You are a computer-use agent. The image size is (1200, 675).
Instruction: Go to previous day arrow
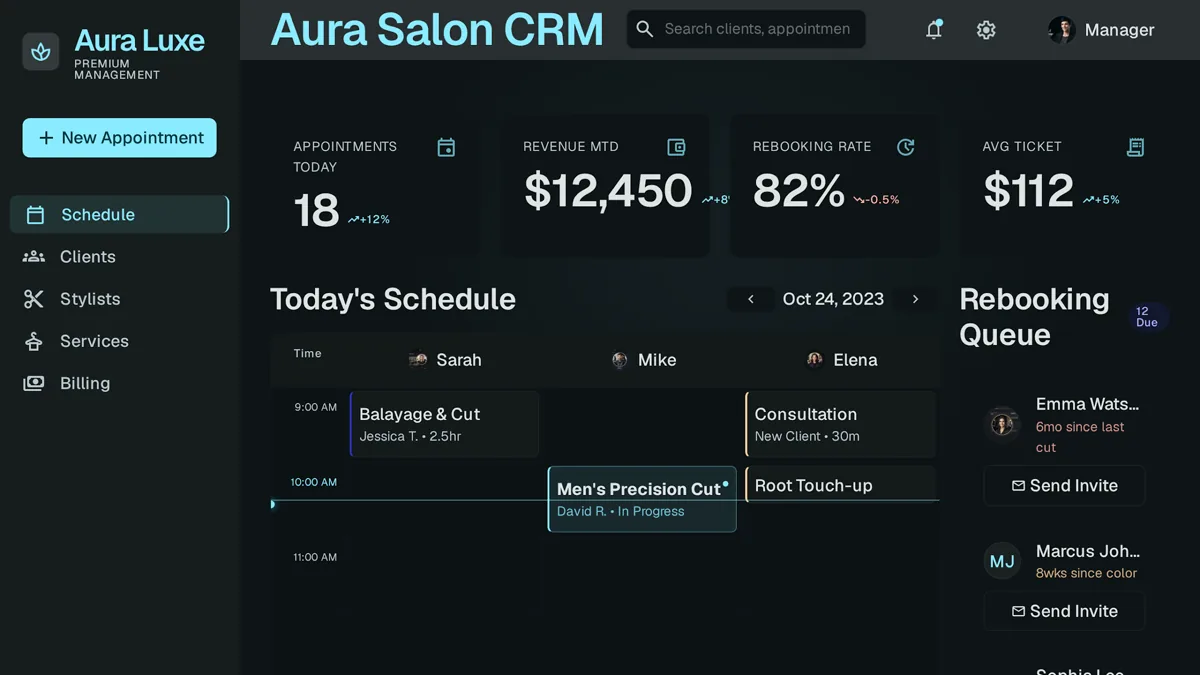(751, 299)
